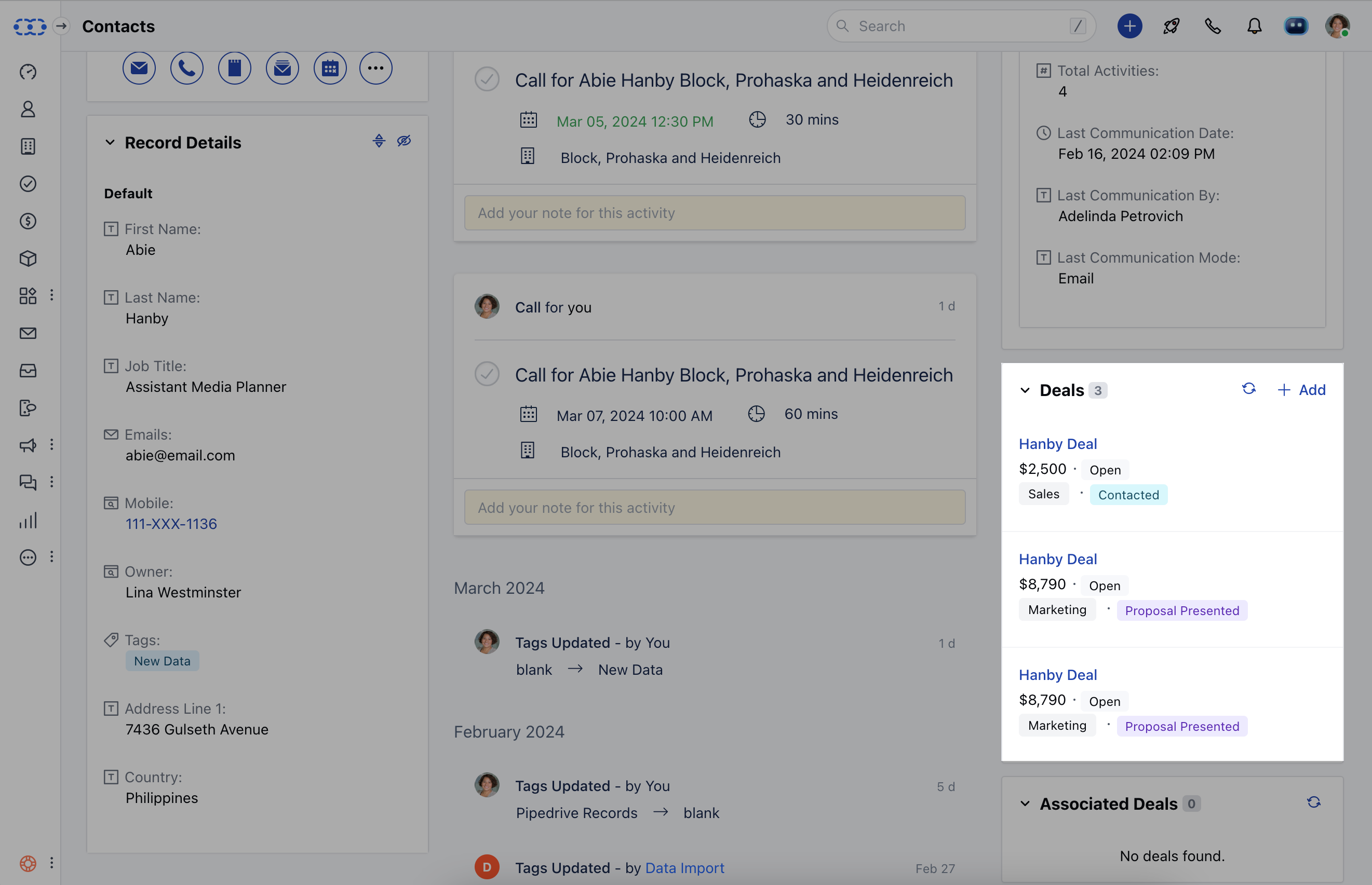Click the schedule calendar round button
1372x885 pixels.
tap(330, 69)
